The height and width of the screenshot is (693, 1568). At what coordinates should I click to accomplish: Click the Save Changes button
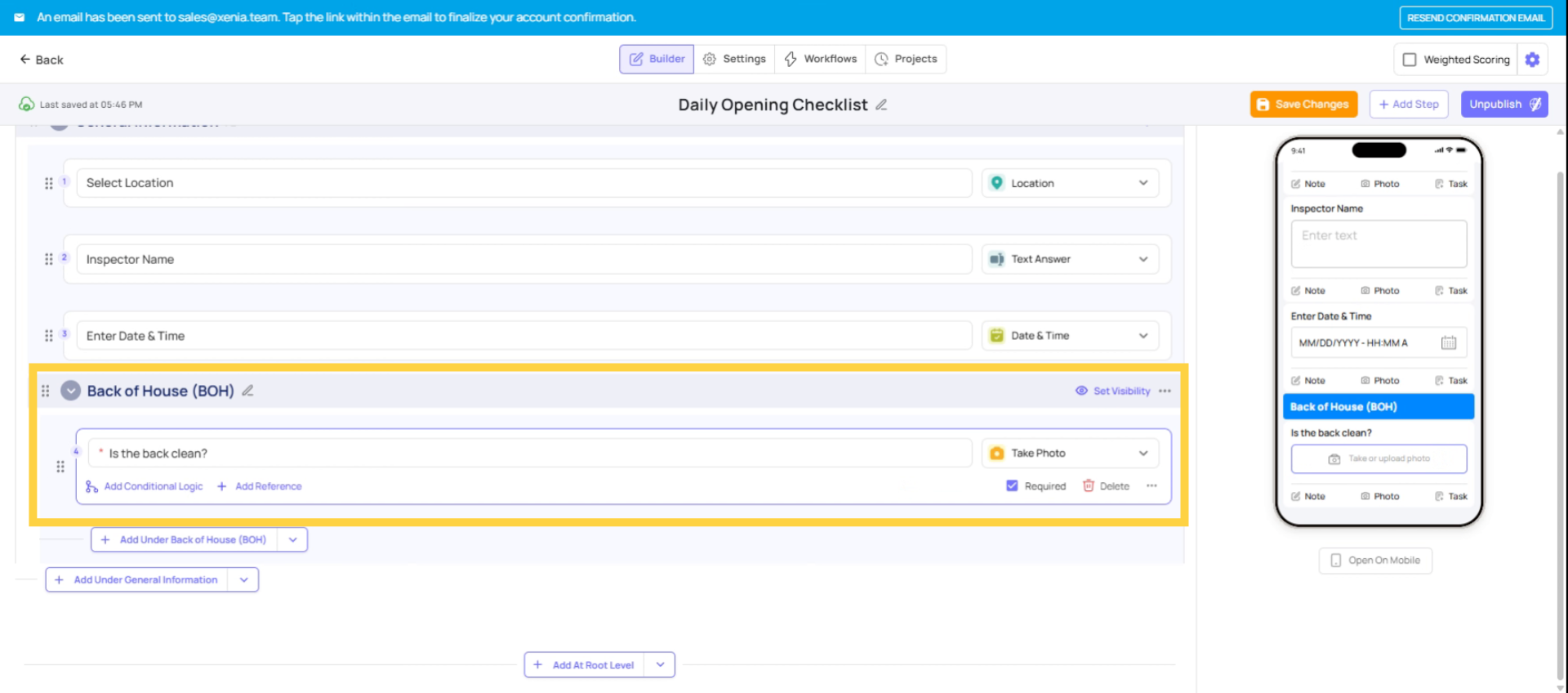pos(1303,105)
